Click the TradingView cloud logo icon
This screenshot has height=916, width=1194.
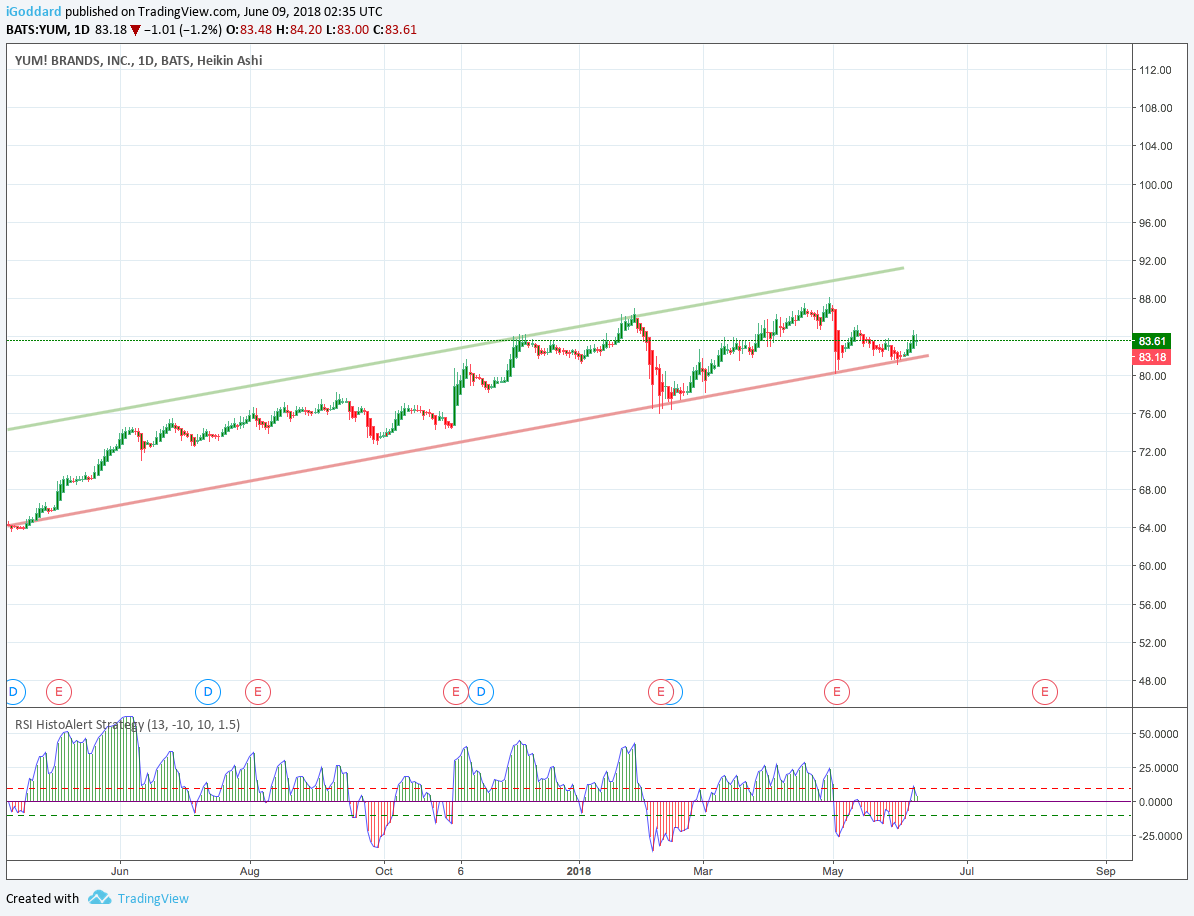click(99, 898)
